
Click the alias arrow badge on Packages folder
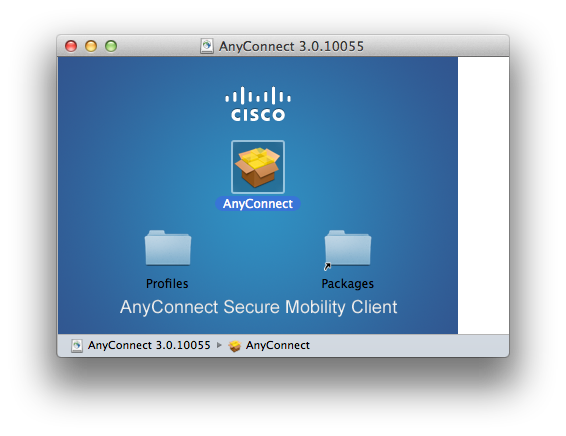(x=327, y=266)
